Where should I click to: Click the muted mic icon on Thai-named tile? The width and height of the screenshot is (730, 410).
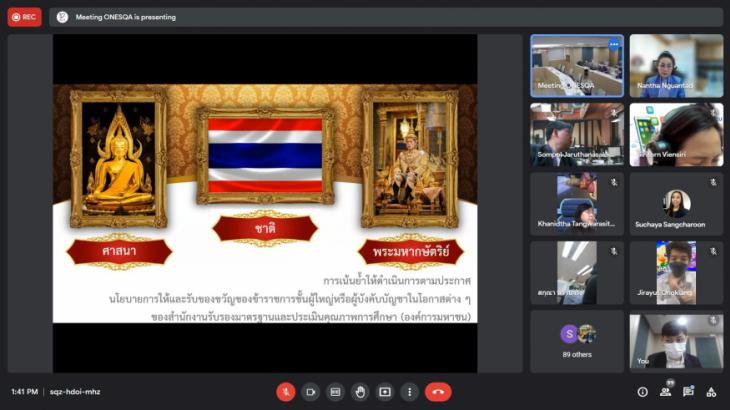pos(614,251)
